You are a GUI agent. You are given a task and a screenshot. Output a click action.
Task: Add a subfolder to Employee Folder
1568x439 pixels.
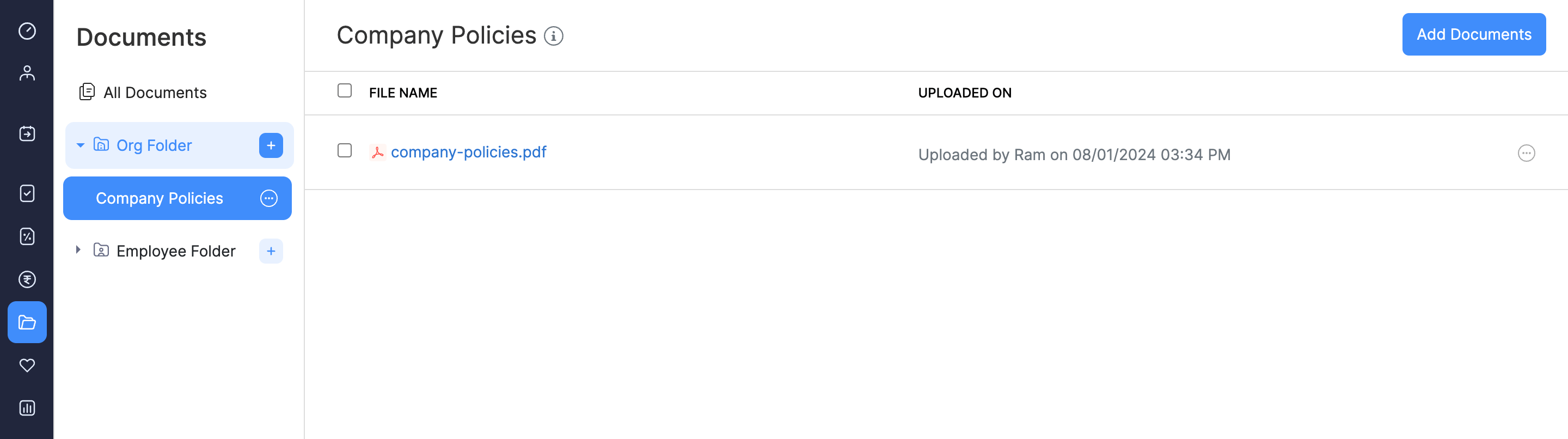pos(271,251)
